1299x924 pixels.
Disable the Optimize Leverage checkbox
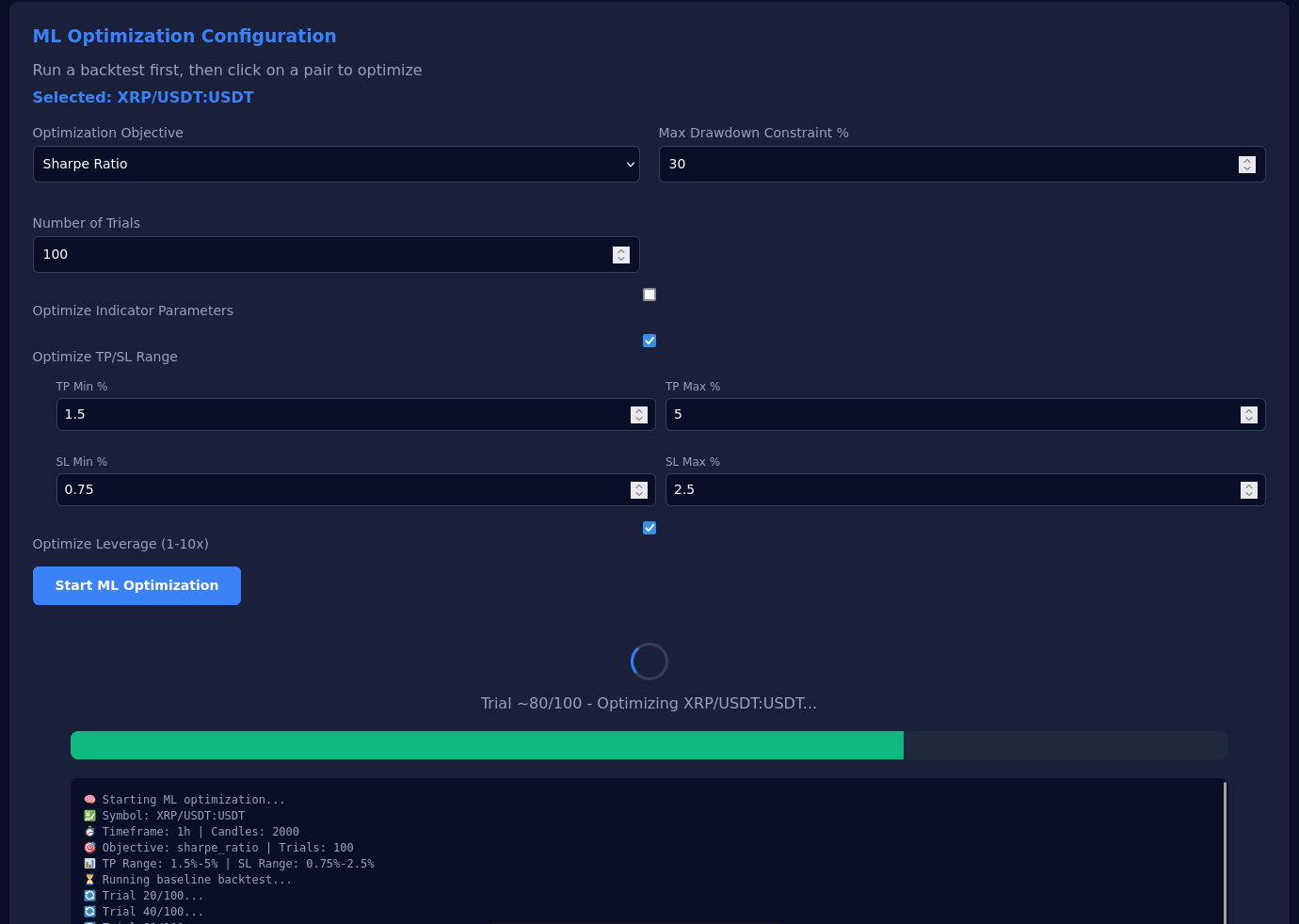(x=649, y=528)
